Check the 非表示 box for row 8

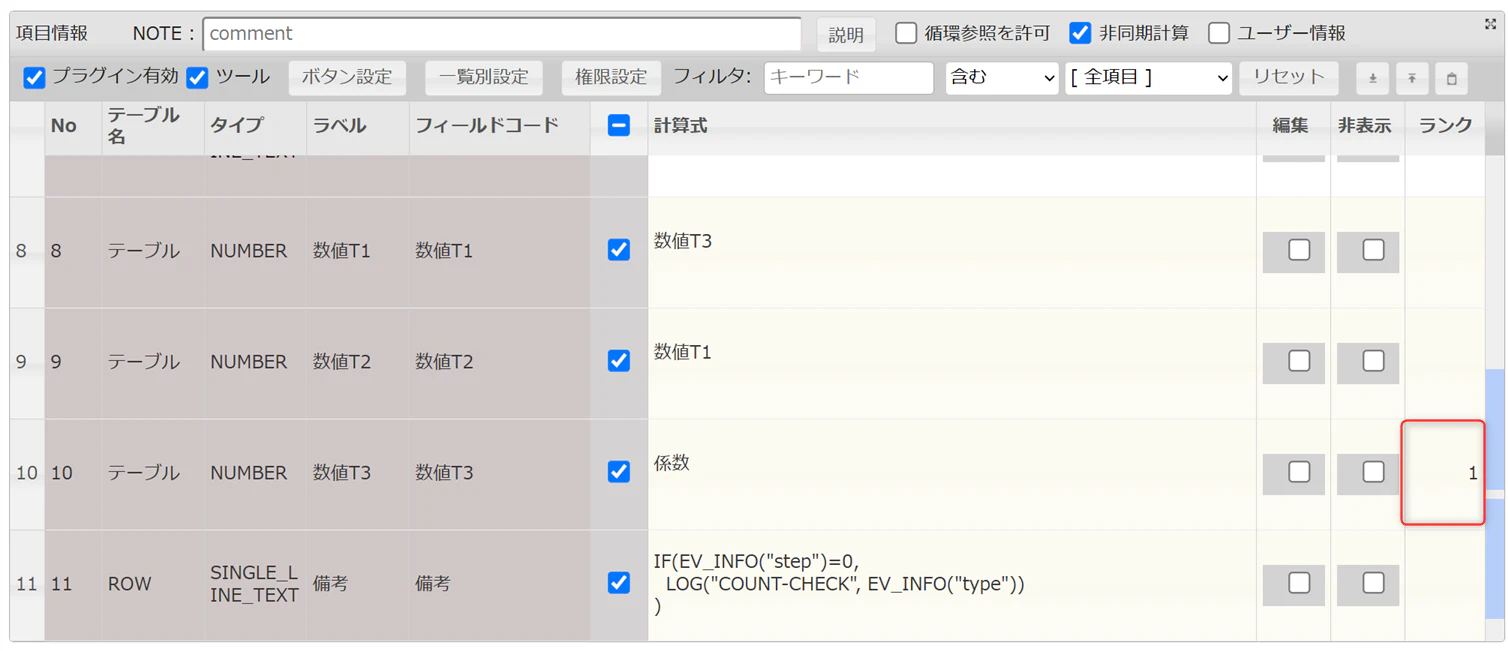1373,250
